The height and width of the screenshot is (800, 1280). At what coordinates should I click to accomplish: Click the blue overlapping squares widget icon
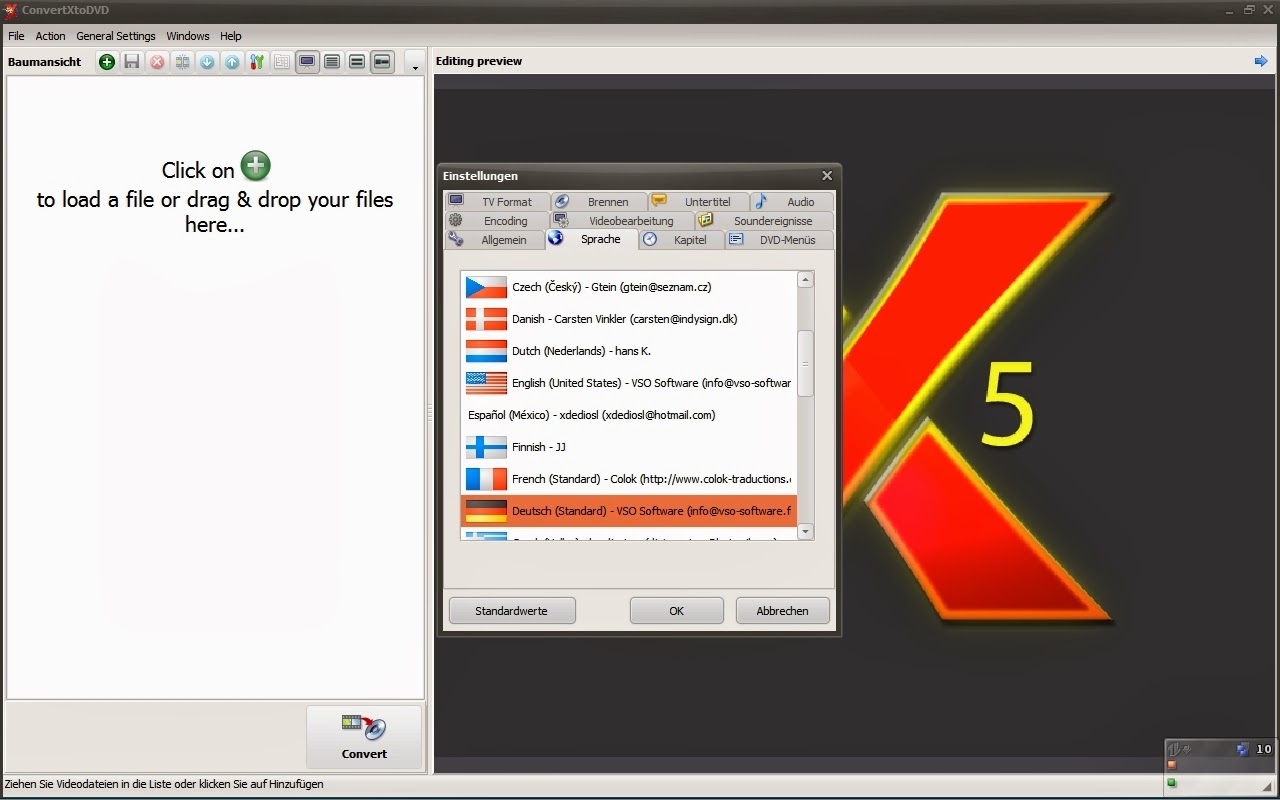(1242, 748)
